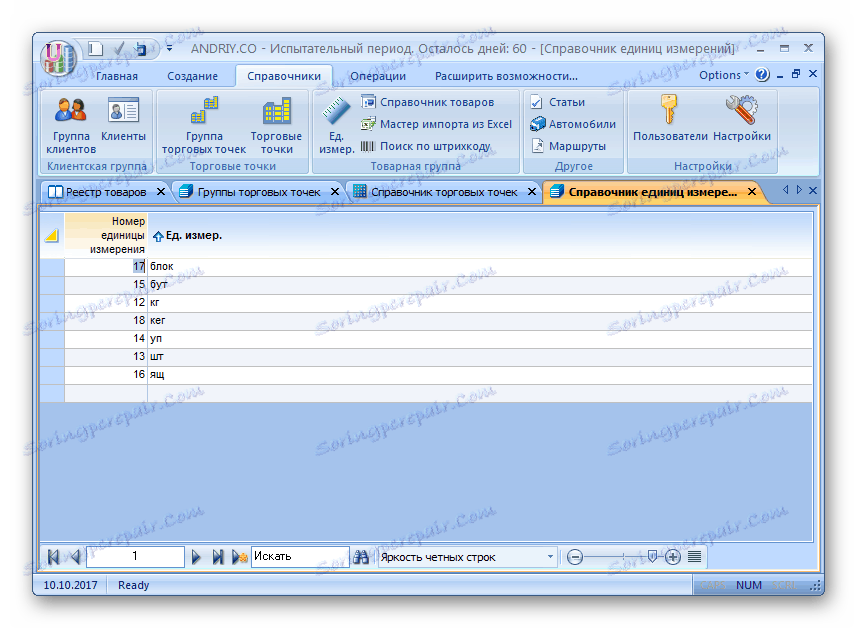
Task: Select the Справочники ribbon tab
Action: pos(284,77)
